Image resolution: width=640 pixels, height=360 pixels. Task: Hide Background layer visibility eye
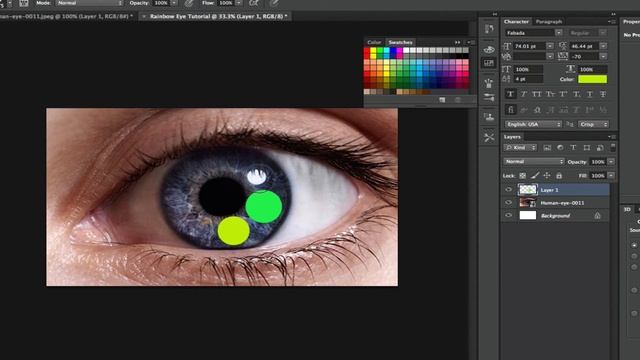click(x=509, y=215)
